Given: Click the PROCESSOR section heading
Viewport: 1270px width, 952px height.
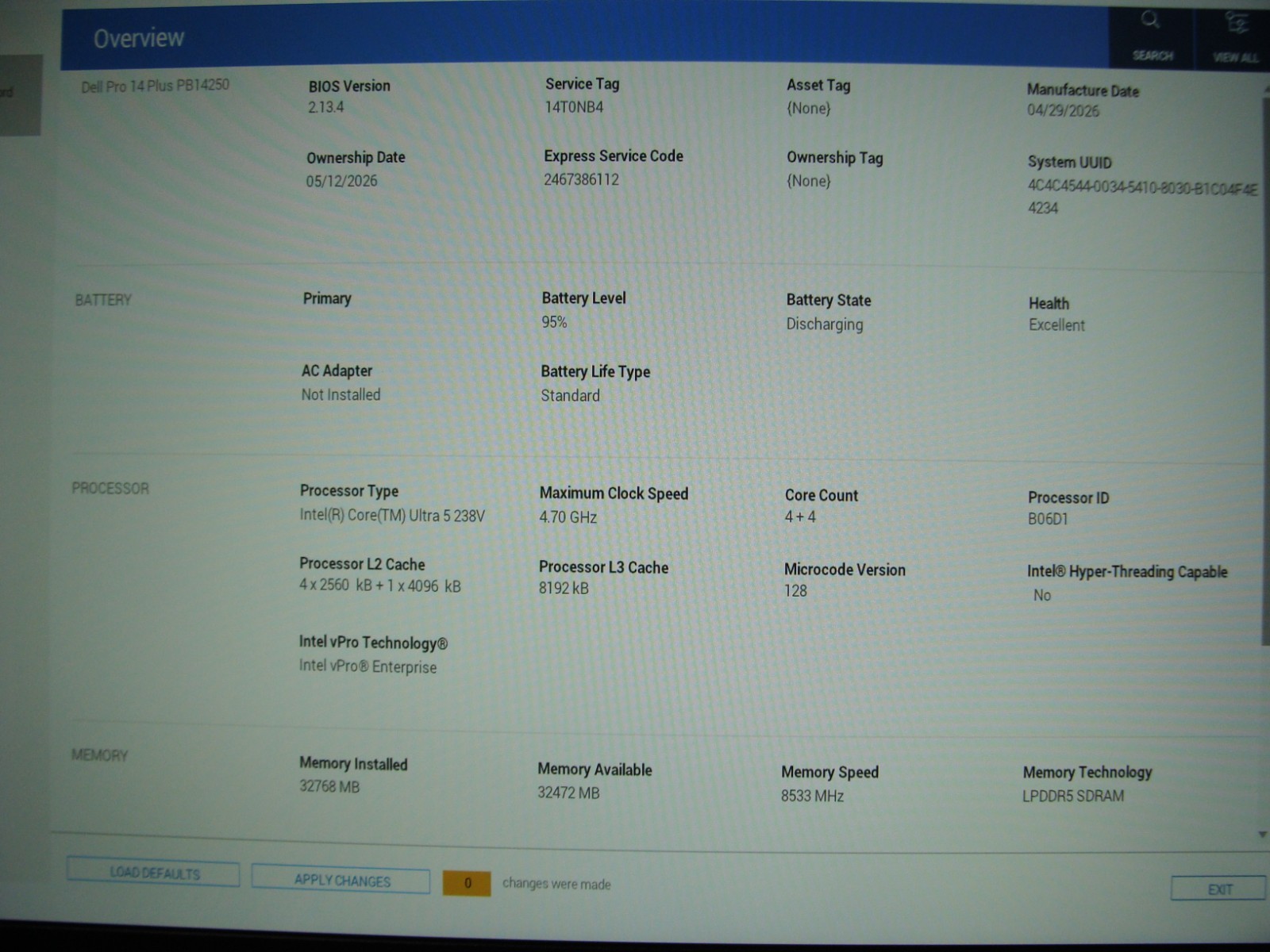Looking at the screenshot, I should pyautogui.click(x=110, y=488).
